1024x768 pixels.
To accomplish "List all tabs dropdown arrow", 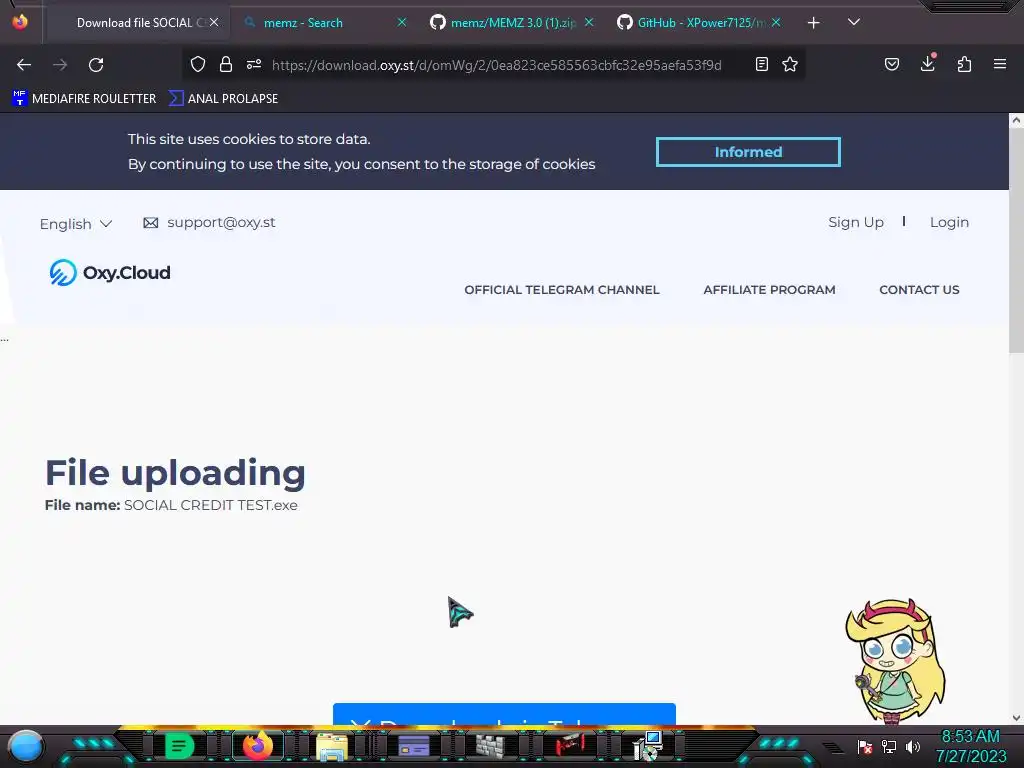I will click(x=854, y=22).
